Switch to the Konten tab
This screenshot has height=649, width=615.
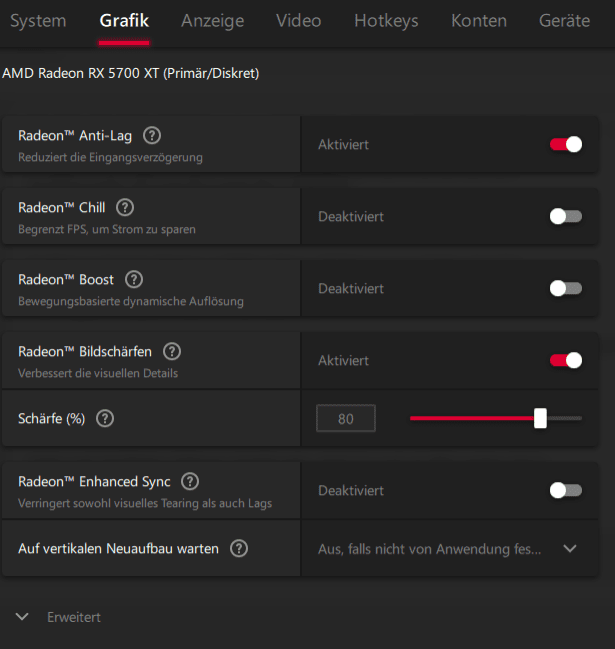coord(479,21)
